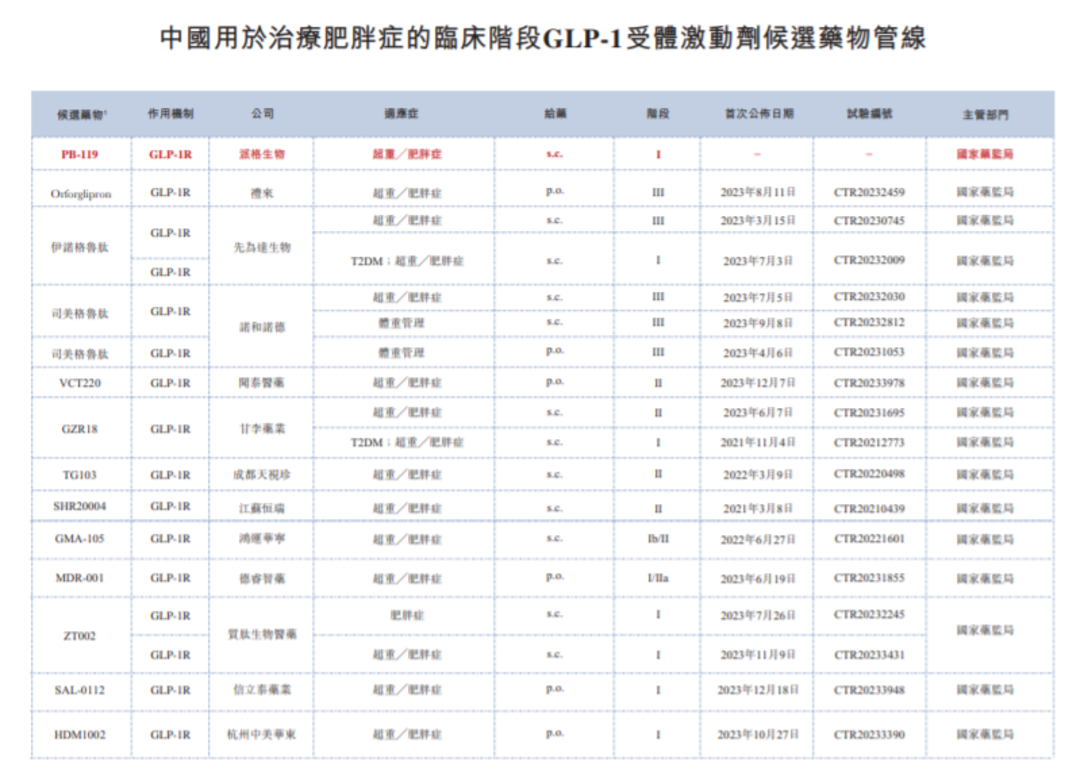Select the date '2023年8月11日'
The width and height of the screenshot is (1080, 776).
(758, 192)
